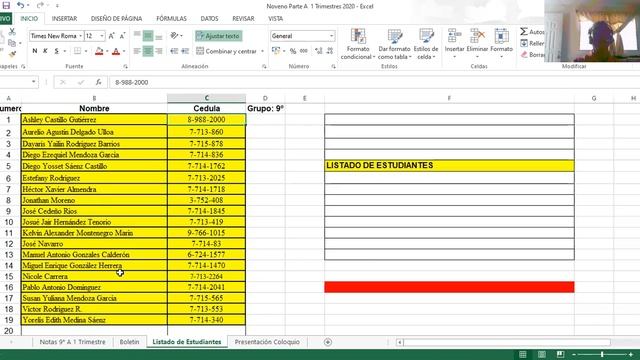The width and height of the screenshot is (640, 360).
Task: Toggle bold N formatting
Action: (x=35, y=51)
